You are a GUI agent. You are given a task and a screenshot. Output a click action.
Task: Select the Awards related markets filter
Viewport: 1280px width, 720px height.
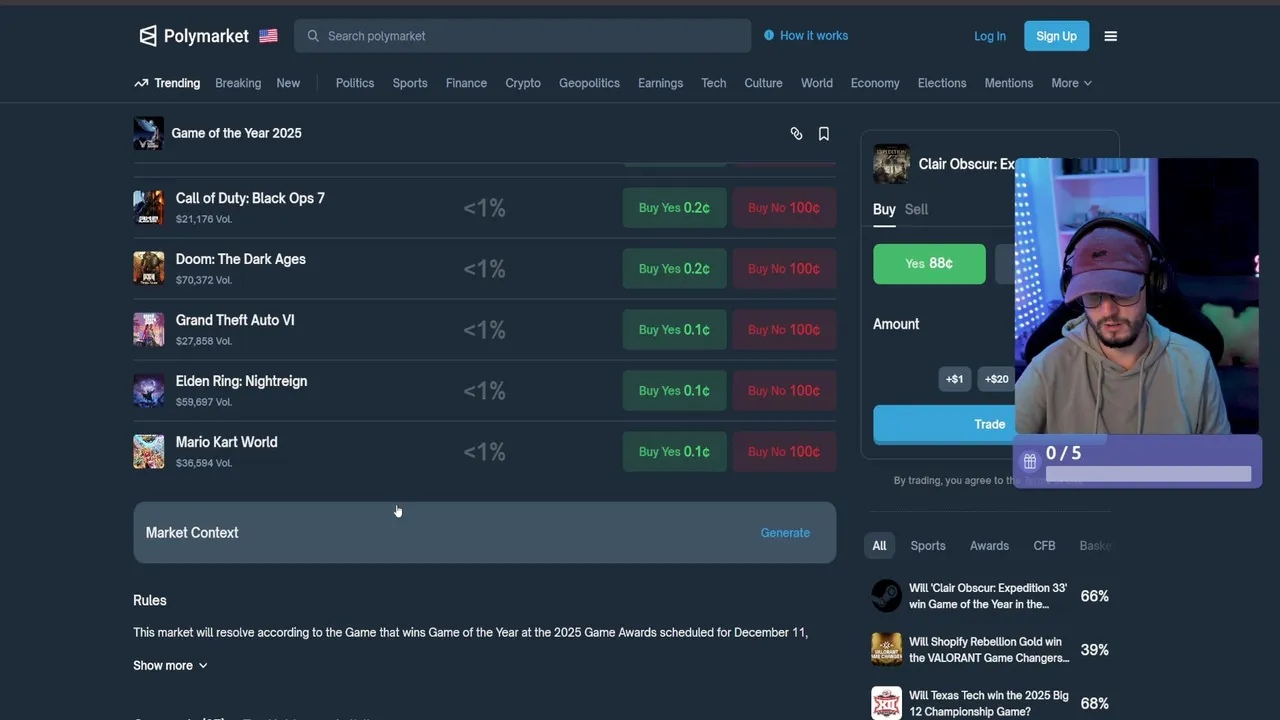point(989,546)
